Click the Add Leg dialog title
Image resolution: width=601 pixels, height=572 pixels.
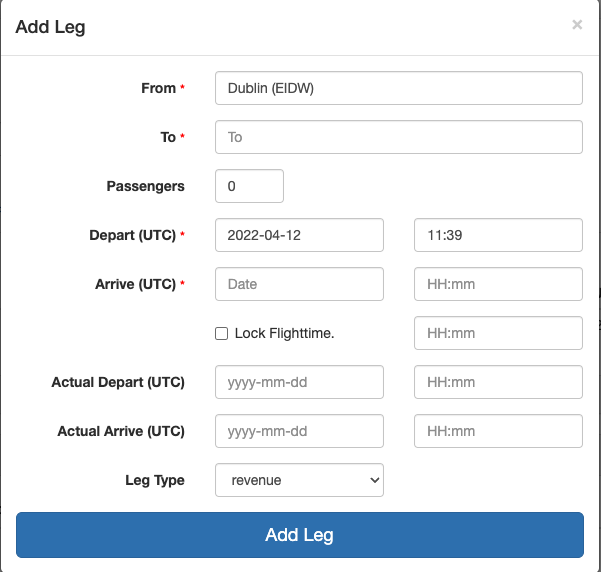point(50,27)
